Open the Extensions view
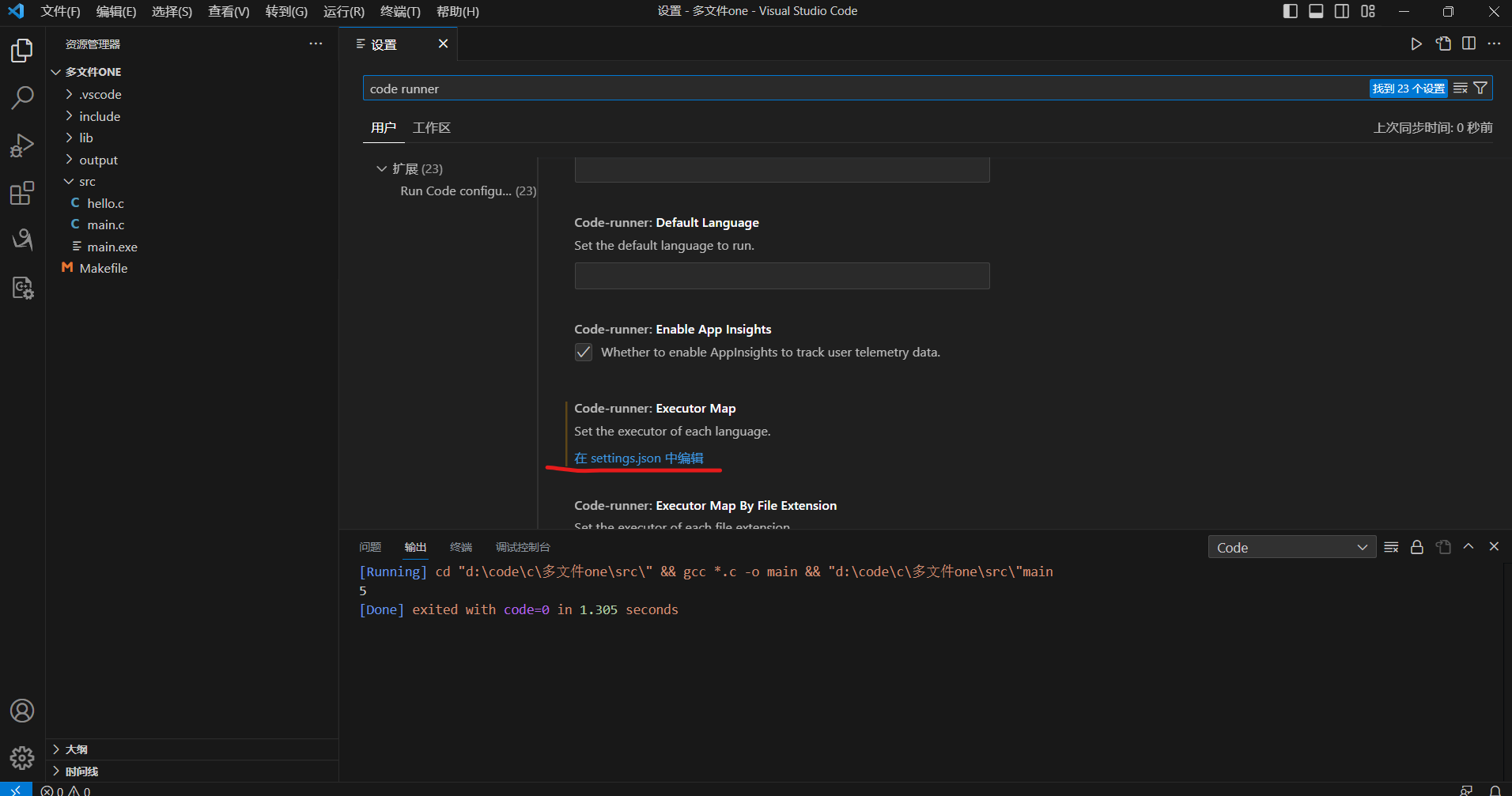1512x796 pixels. (22, 193)
